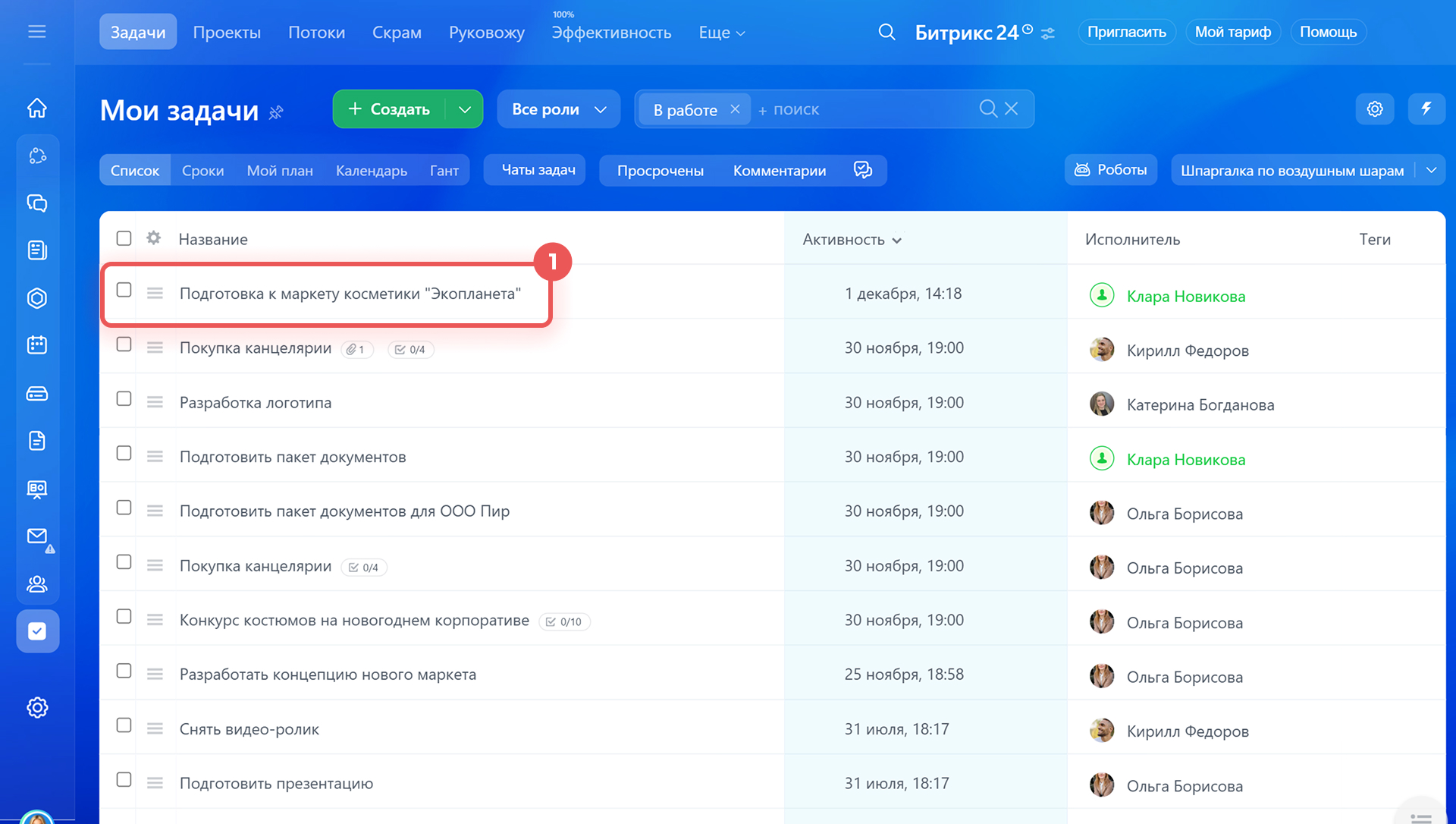Select the checkbox for Снять видео-ролик
Viewport: 1456px width, 824px height.
124,725
